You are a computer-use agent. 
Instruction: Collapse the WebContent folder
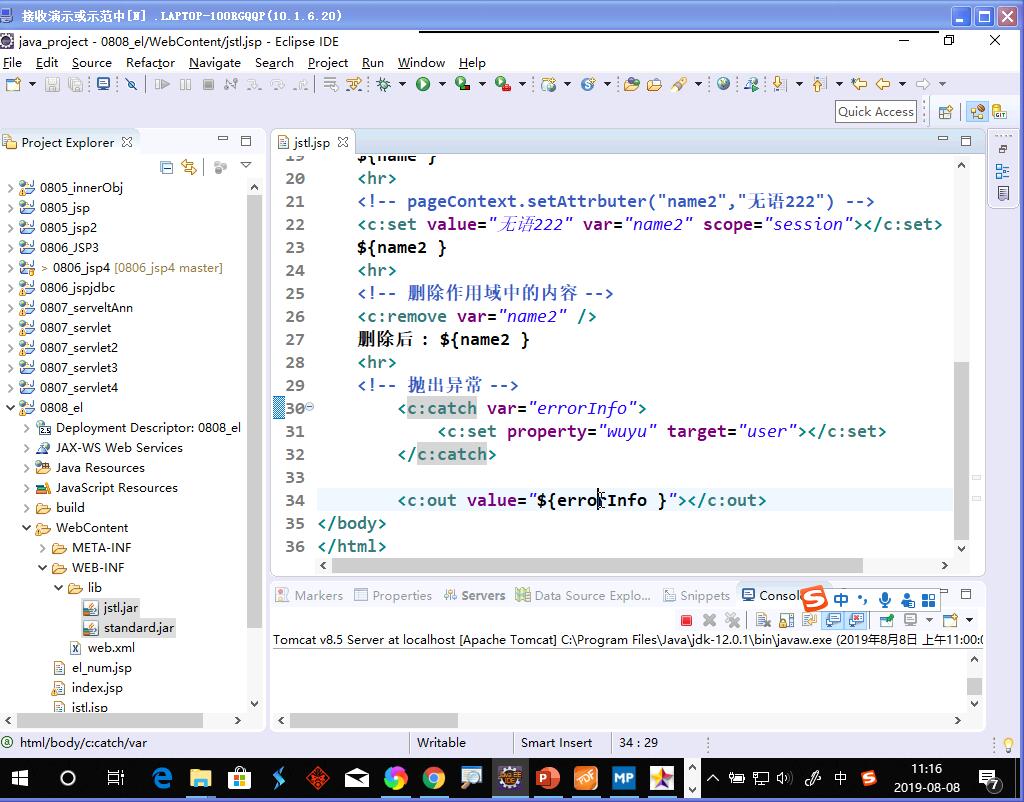coord(27,528)
